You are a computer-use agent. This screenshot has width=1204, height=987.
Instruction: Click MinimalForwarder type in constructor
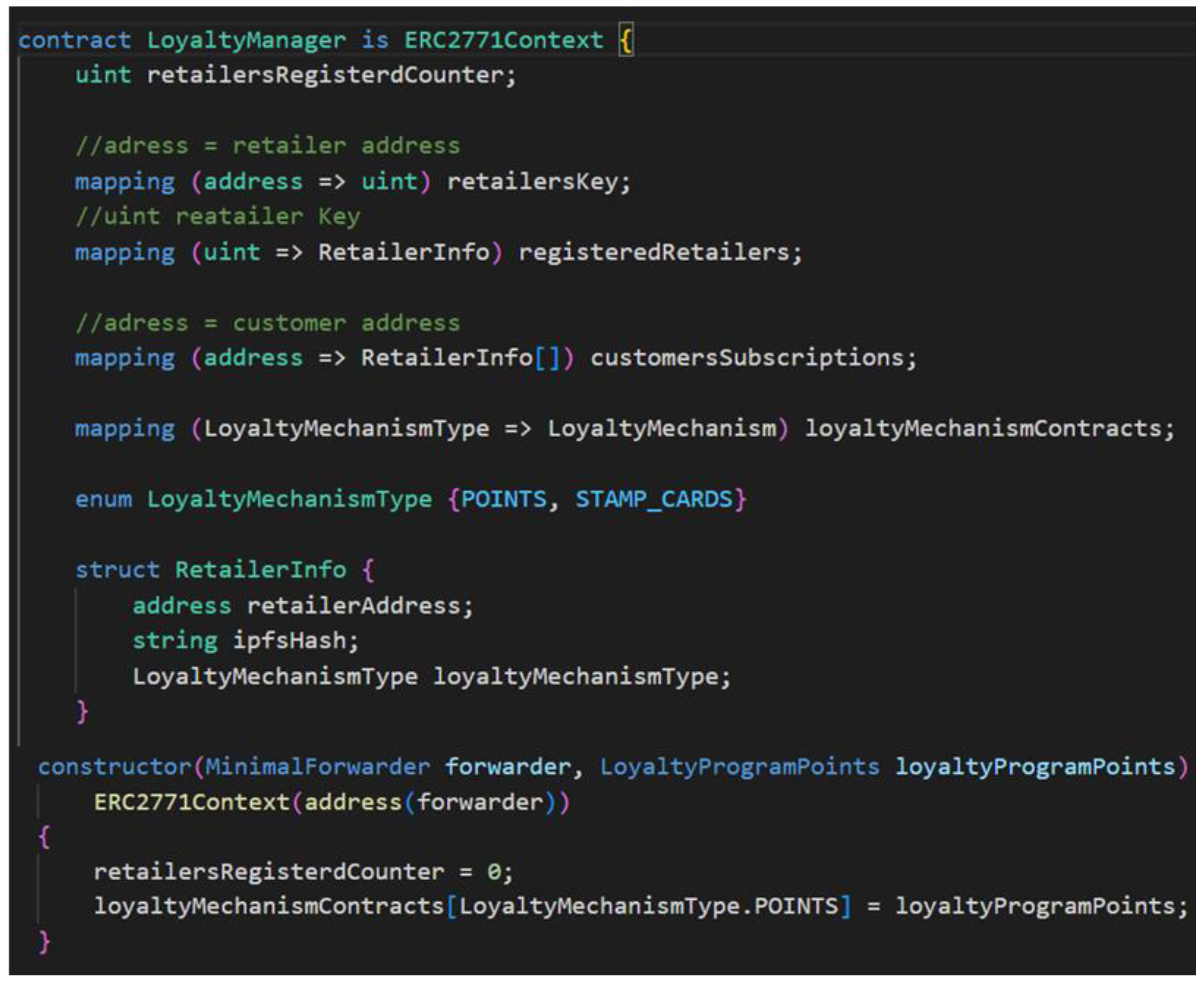click(317, 767)
